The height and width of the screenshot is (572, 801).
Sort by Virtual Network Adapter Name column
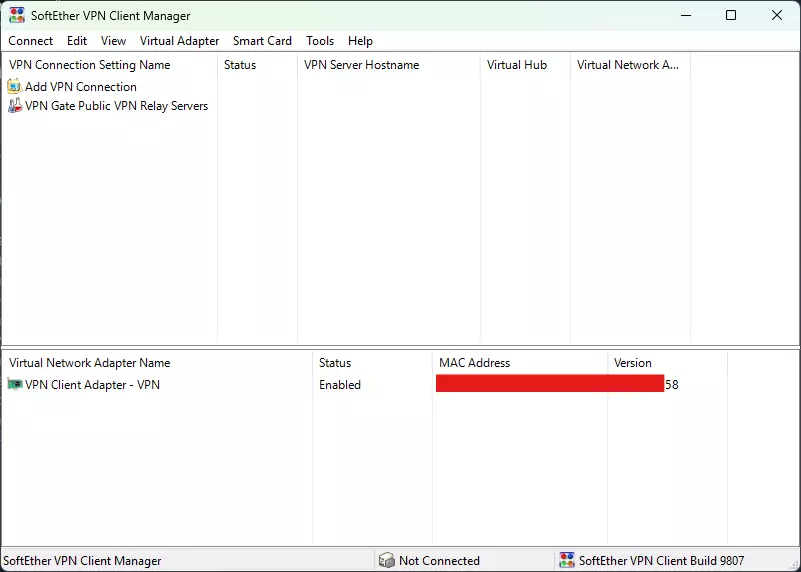pos(157,363)
